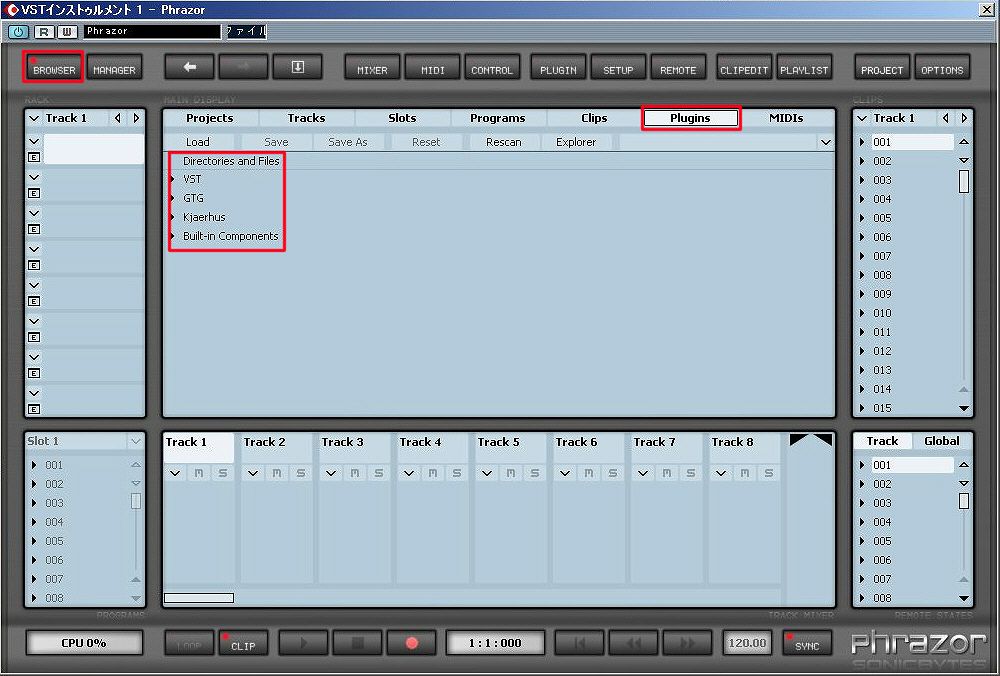Image resolution: width=1000 pixels, height=676 pixels.
Task: Select the Global remote states tab
Action: pos(942,441)
